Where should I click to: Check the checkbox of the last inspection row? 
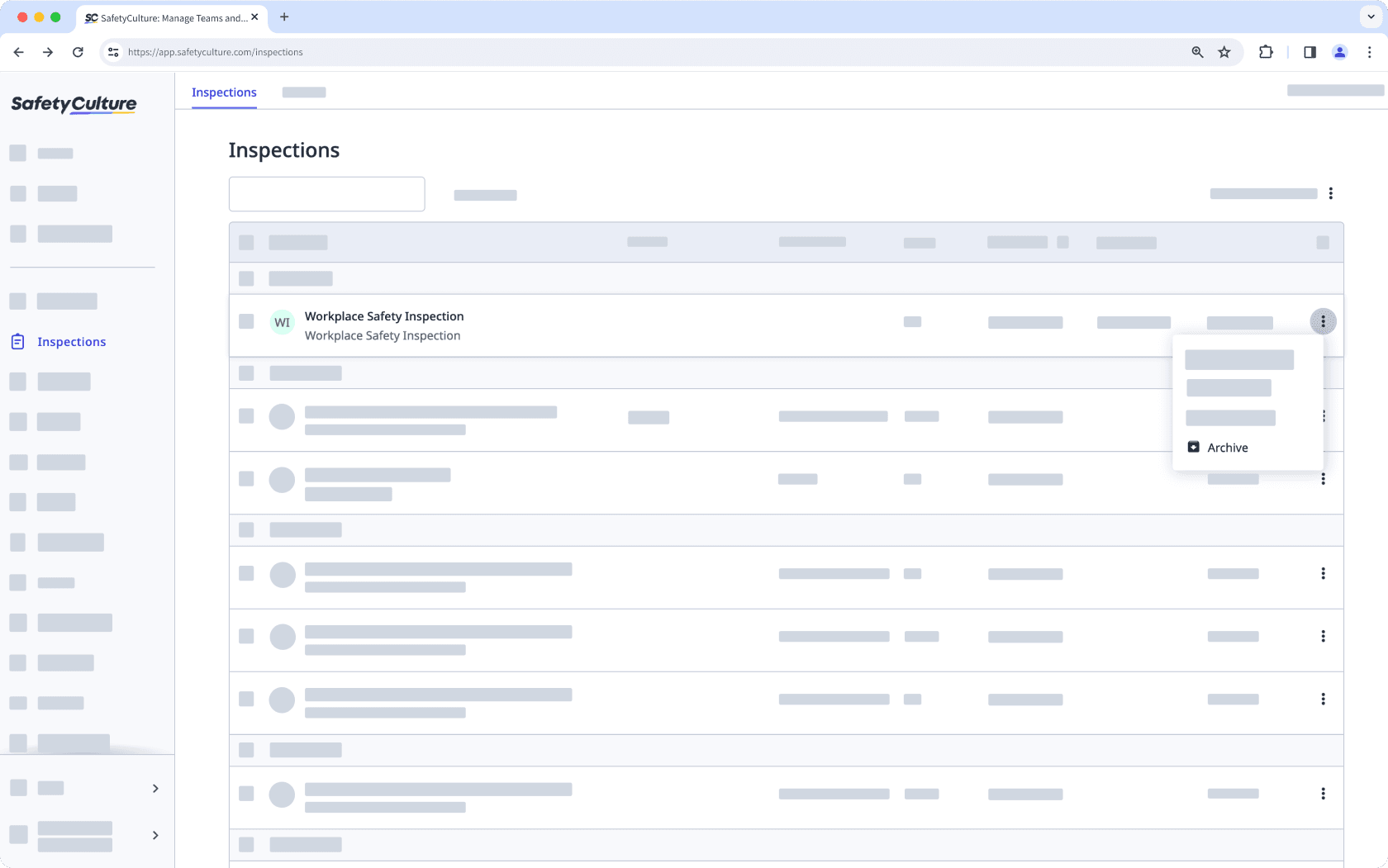pos(246,794)
